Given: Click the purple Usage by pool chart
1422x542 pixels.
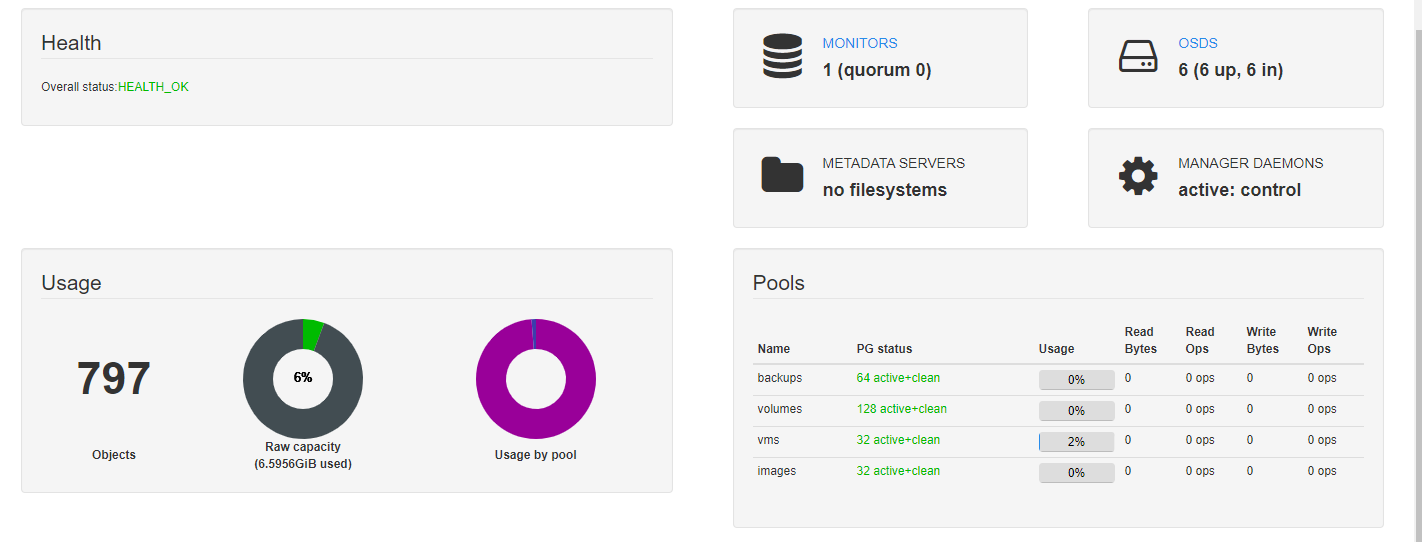Looking at the screenshot, I should pos(536,378).
